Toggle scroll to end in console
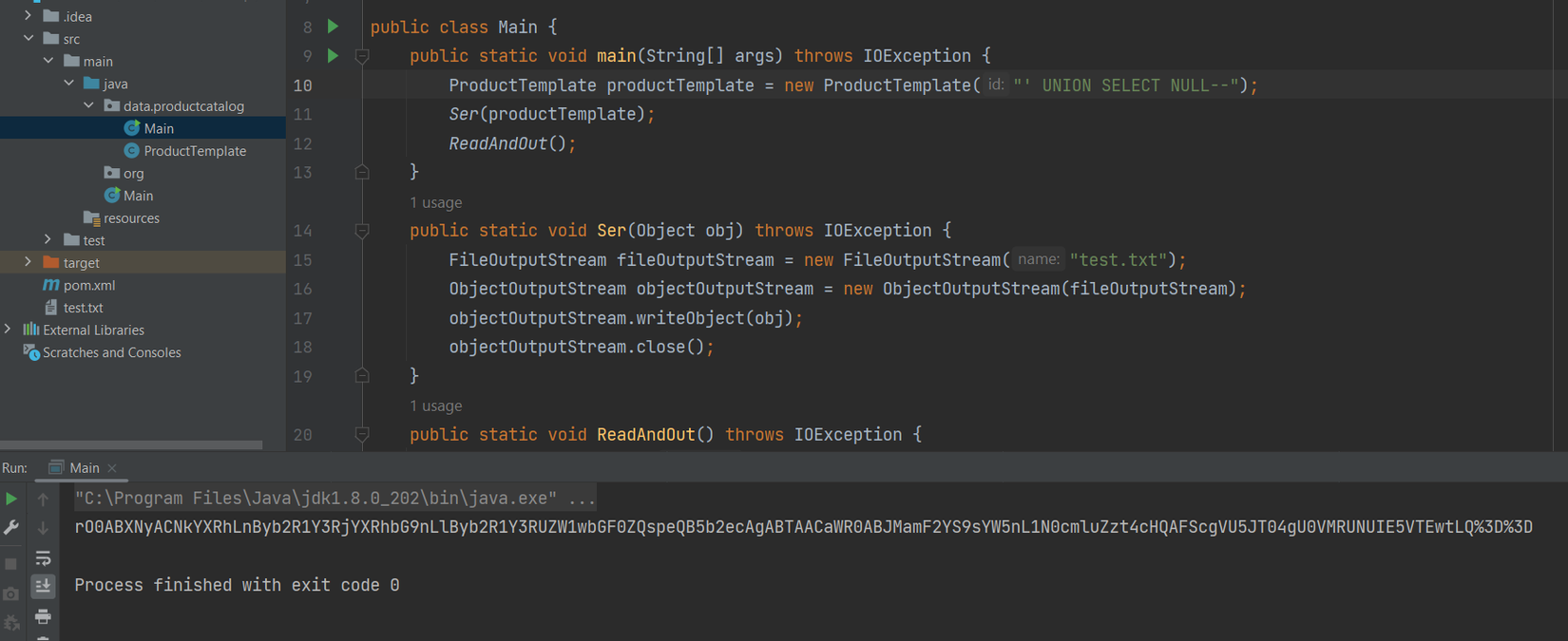Image resolution: width=1568 pixels, height=641 pixels. coord(43,587)
